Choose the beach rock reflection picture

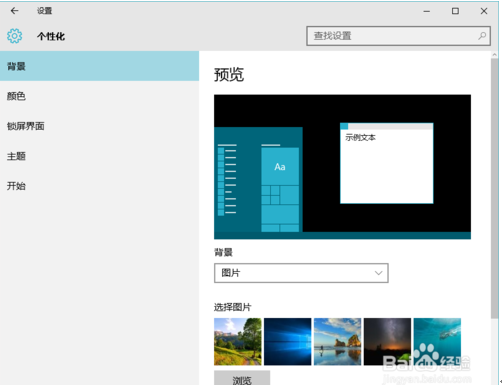[x=337, y=342]
